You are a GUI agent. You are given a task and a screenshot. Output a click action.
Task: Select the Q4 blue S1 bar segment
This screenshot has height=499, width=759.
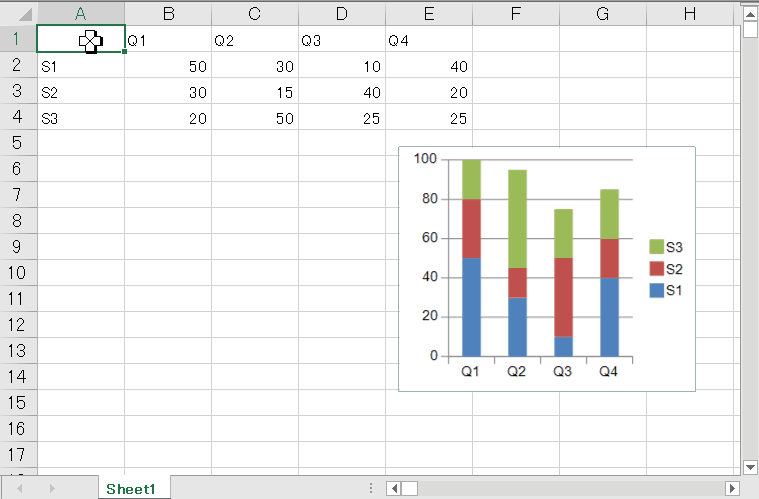(609, 317)
